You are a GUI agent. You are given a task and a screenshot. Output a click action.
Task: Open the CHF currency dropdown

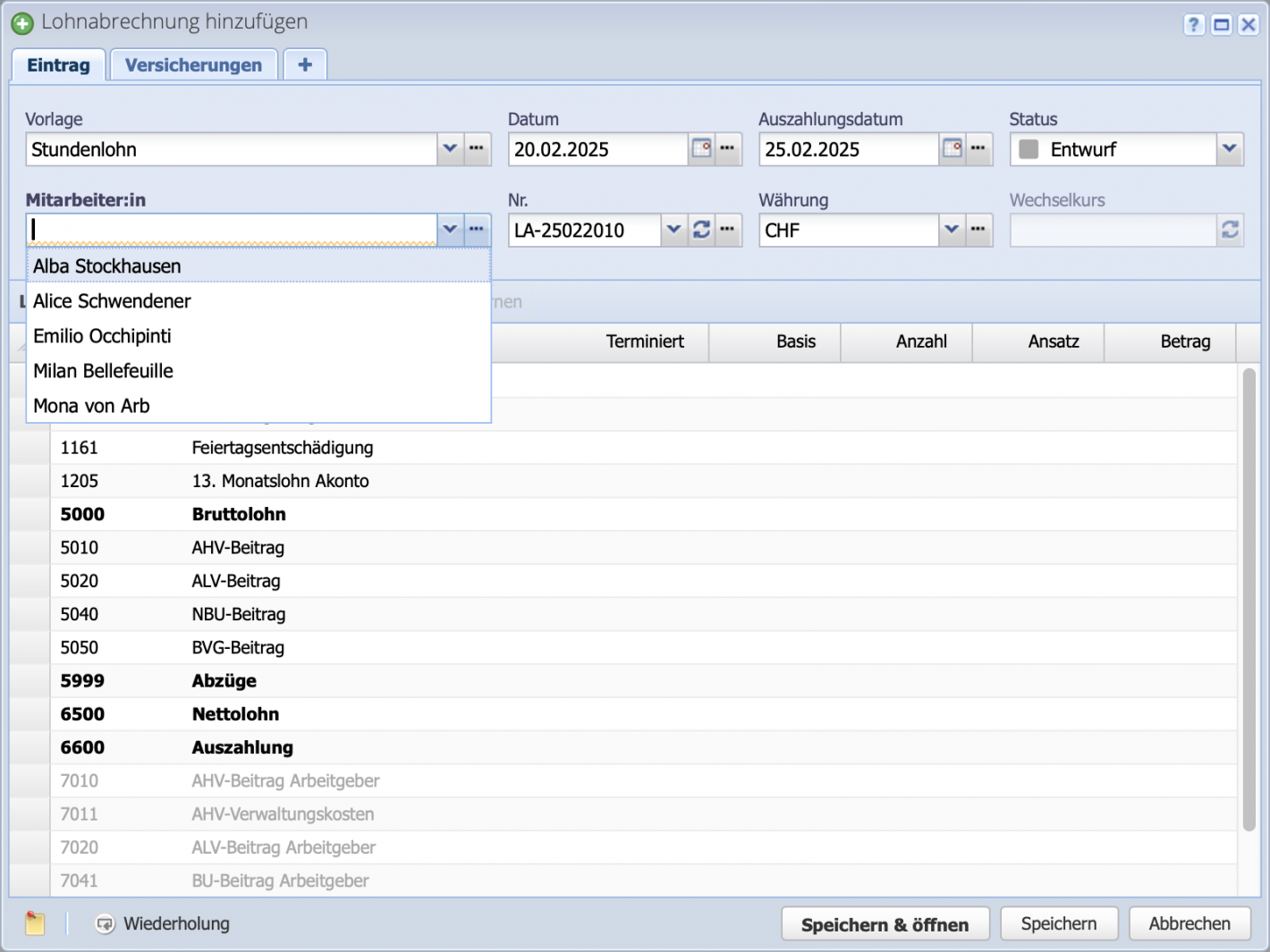click(952, 230)
